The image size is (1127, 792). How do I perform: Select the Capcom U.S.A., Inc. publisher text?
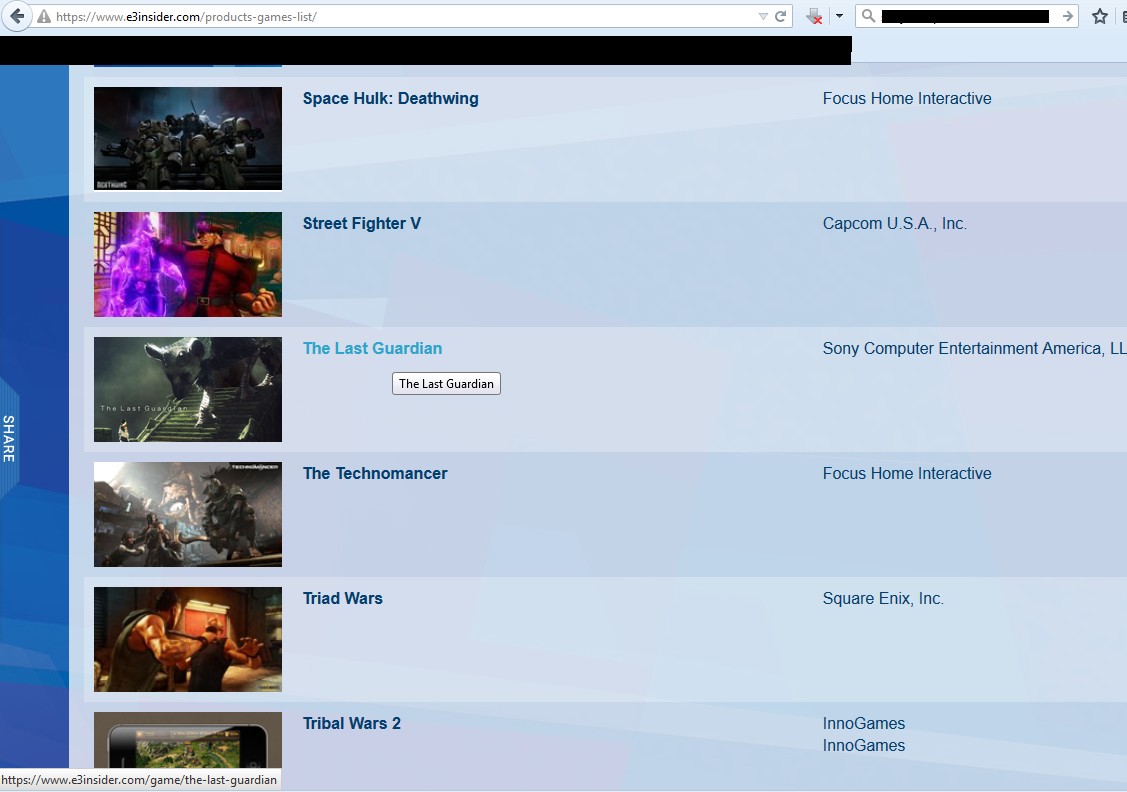coord(894,224)
